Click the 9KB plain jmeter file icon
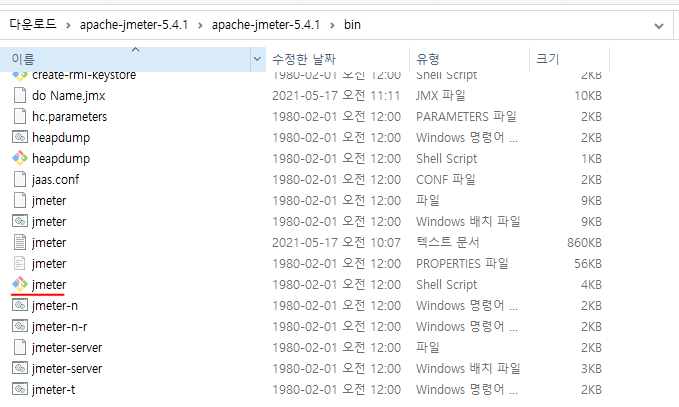Viewport: 679px width, 407px height. (20, 200)
